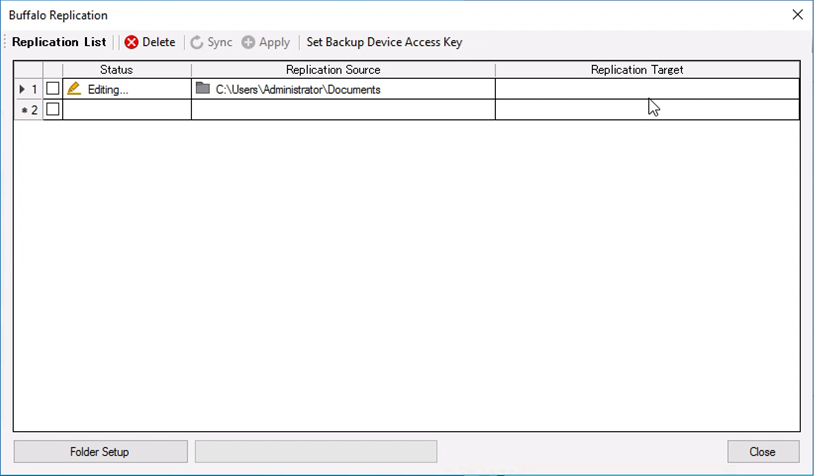
Task: Click the Sync circular arrow icon
Action: coord(197,42)
